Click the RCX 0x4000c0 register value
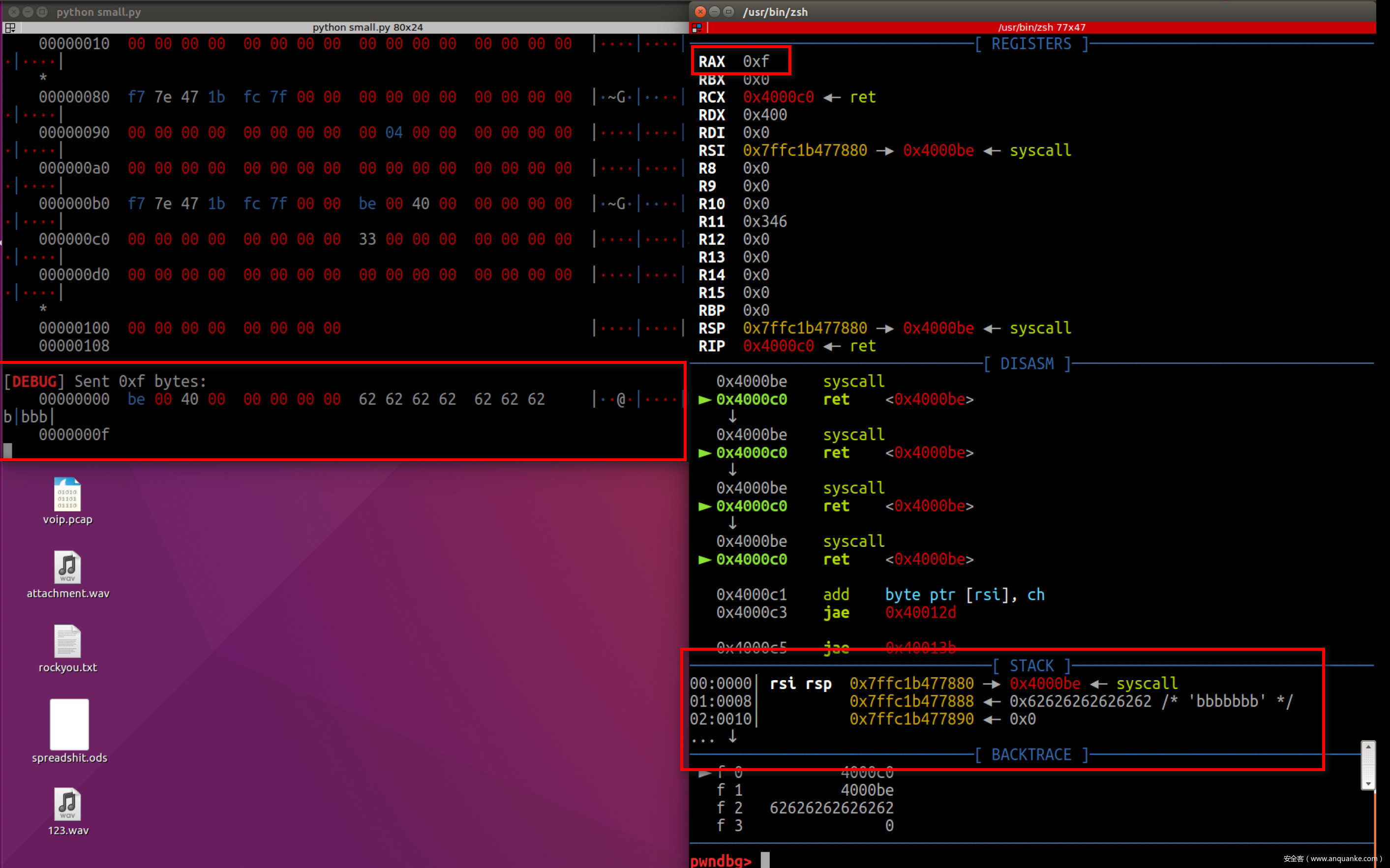 click(778, 97)
